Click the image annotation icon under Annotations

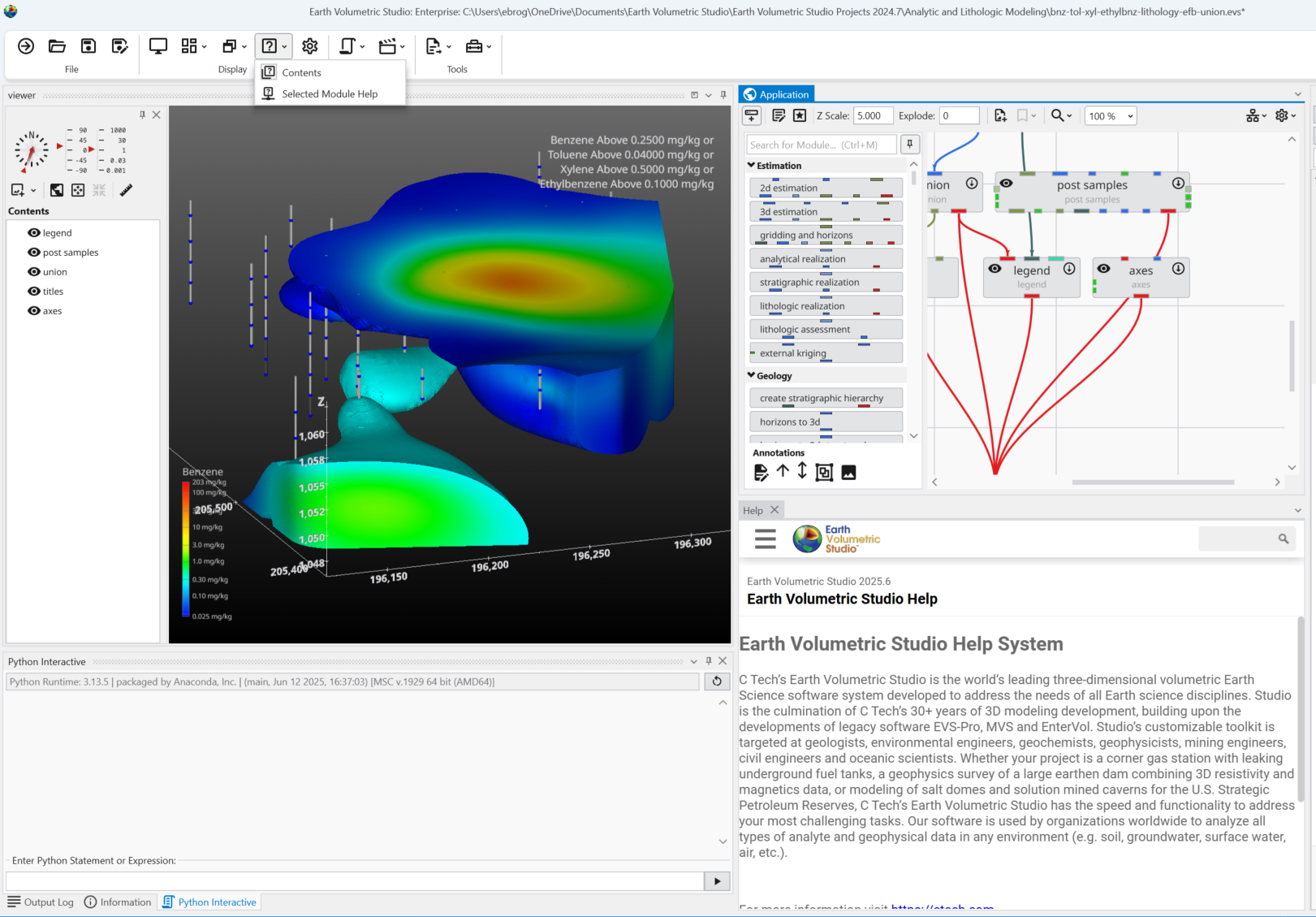click(848, 473)
